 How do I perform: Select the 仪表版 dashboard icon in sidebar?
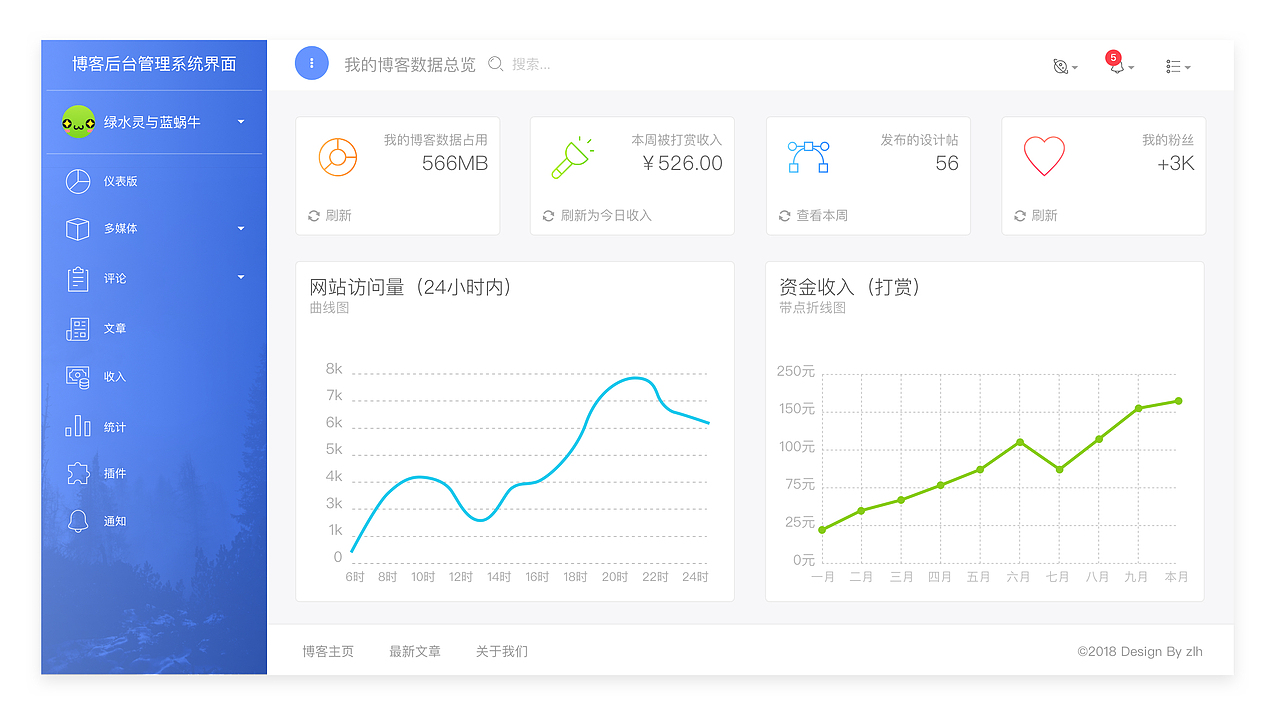coord(77,180)
